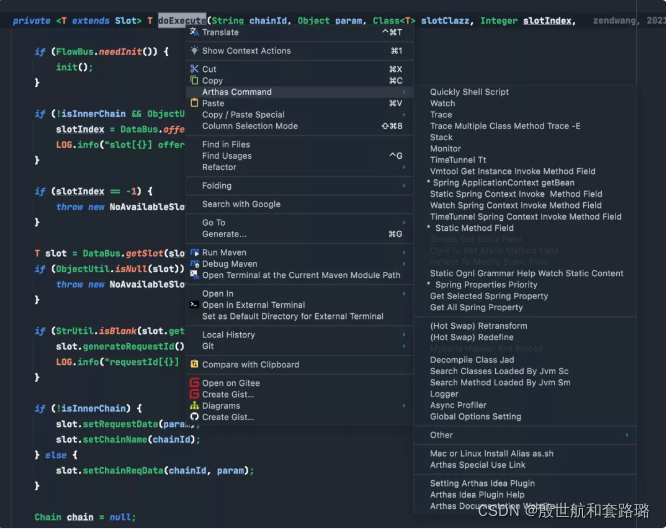Click the Debug Maven icon
The image size is (666, 529).
point(194,264)
